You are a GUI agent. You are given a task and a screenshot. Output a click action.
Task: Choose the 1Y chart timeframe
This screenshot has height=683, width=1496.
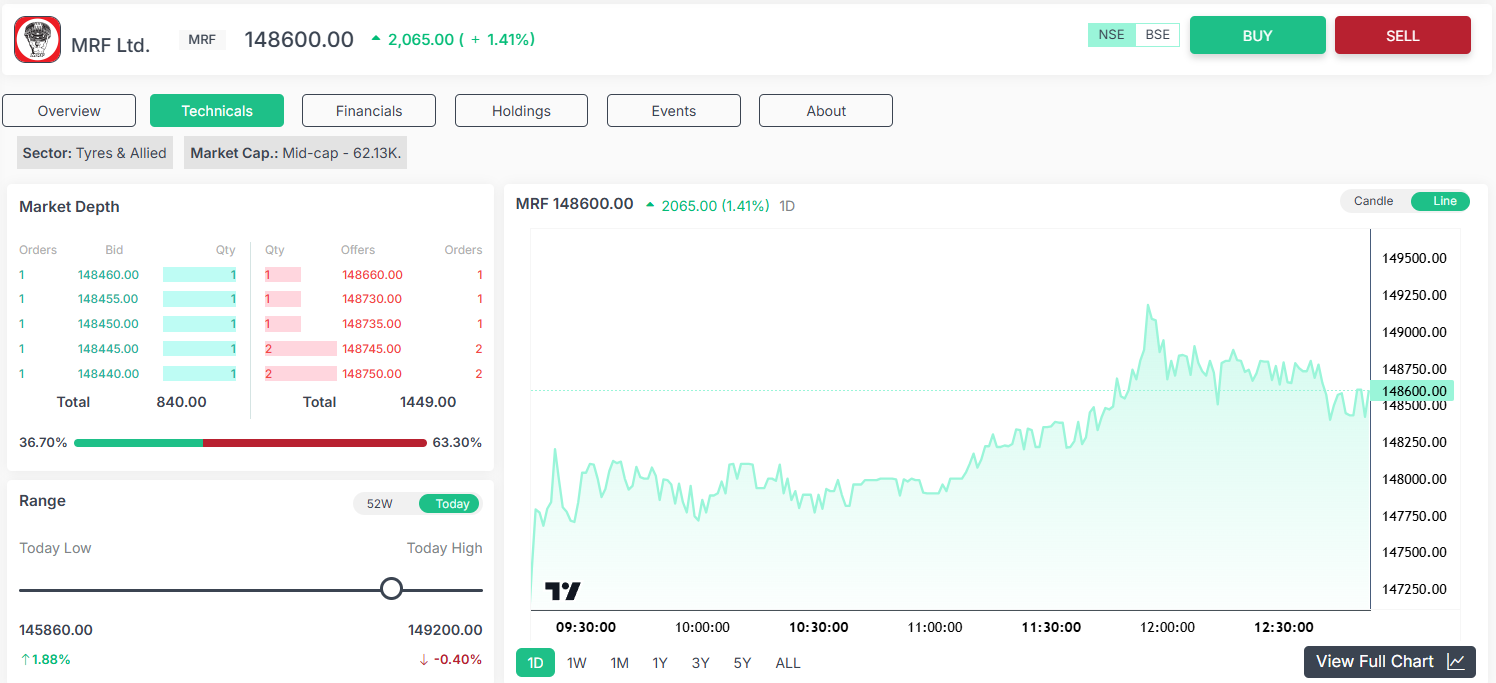pos(660,663)
